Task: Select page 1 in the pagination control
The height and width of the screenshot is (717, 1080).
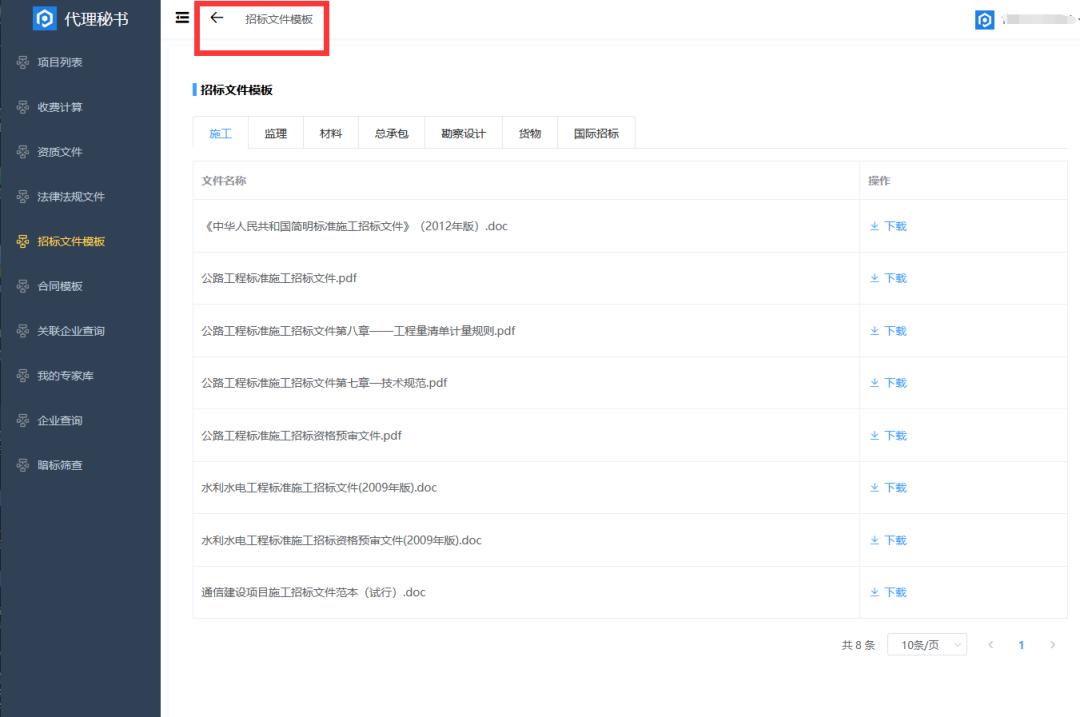Action: [x=1021, y=645]
